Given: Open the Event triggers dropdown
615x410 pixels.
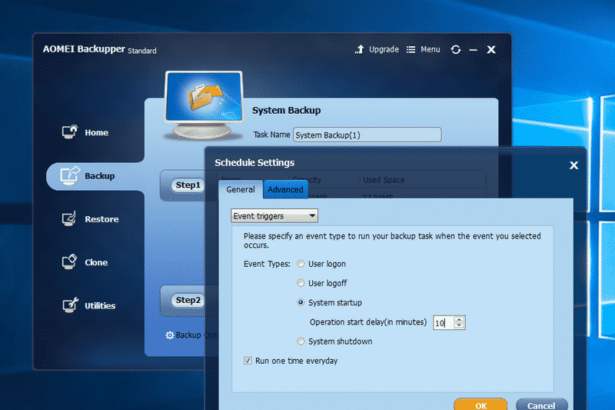Looking at the screenshot, I should tap(274, 216).
